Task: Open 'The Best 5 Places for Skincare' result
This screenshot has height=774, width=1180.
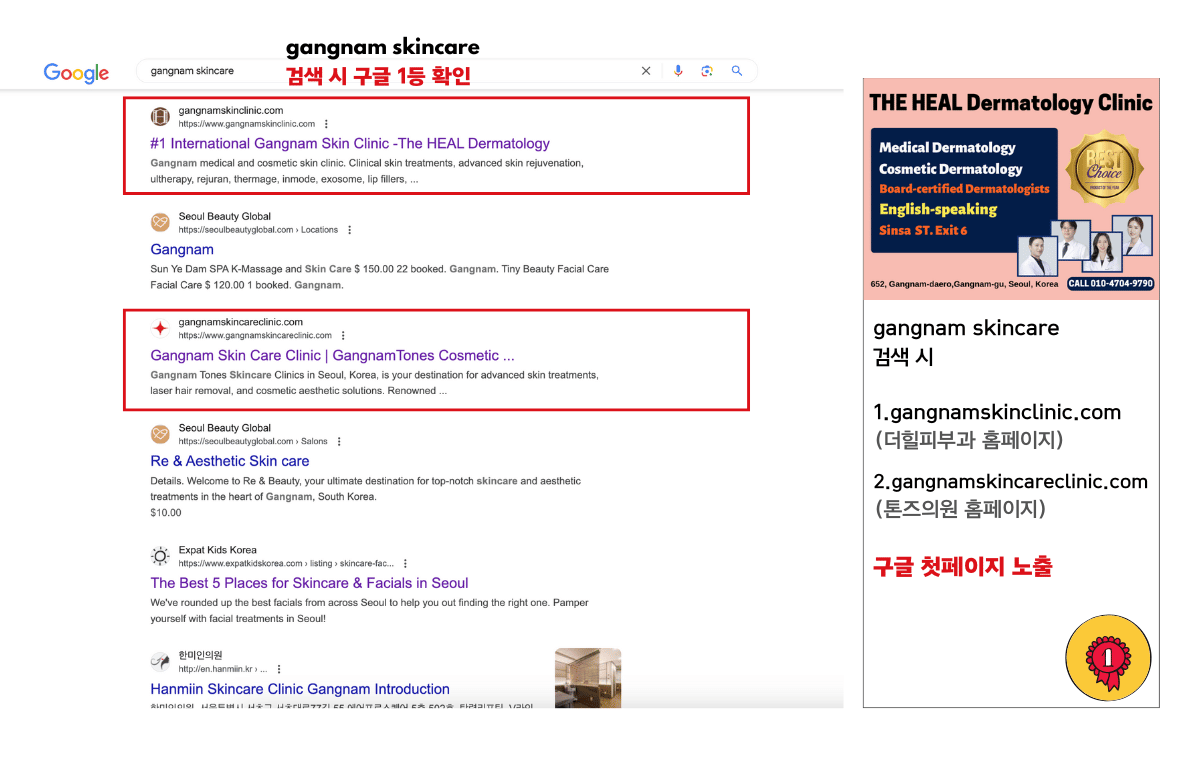Action: 309,583
